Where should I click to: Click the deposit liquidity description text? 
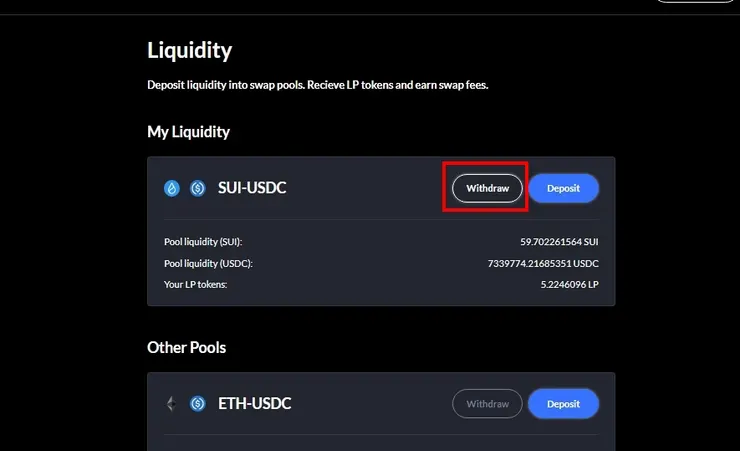(317, 85)
